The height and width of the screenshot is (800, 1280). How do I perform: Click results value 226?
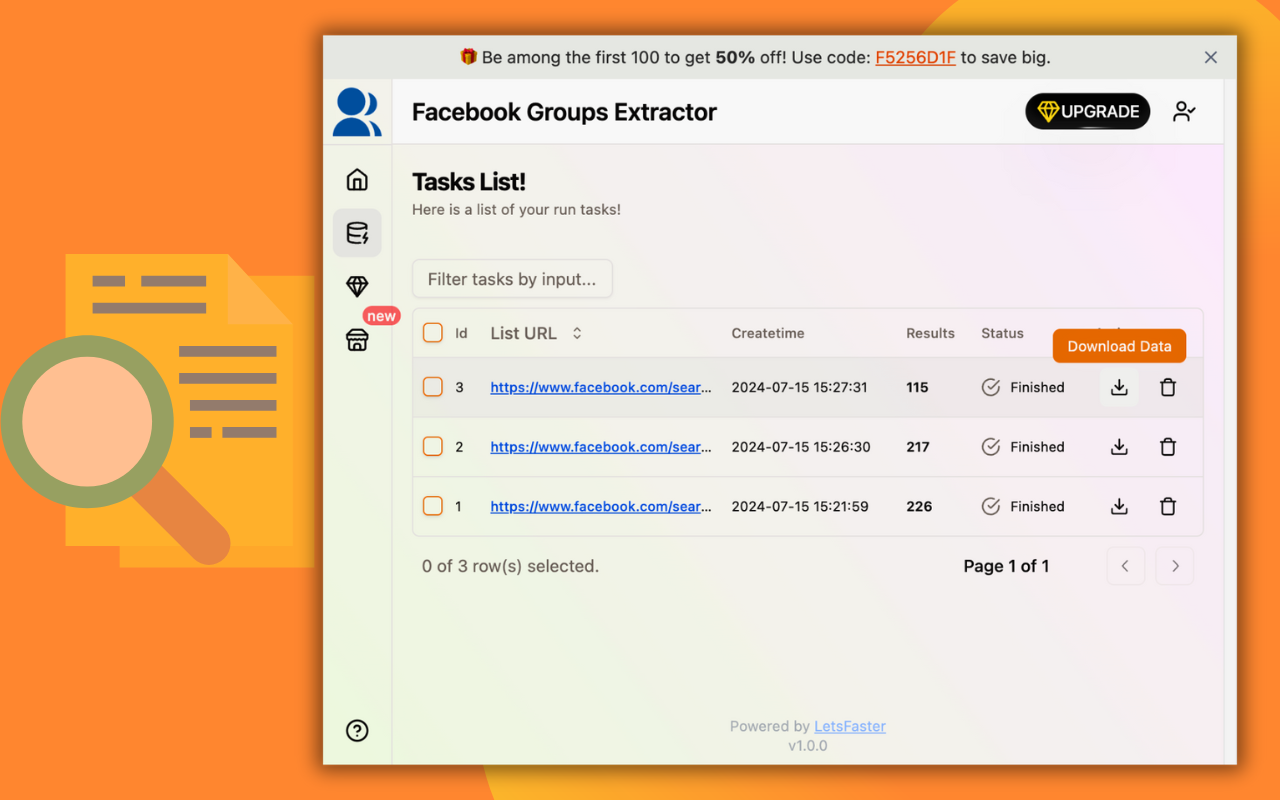tap(919, 507)
